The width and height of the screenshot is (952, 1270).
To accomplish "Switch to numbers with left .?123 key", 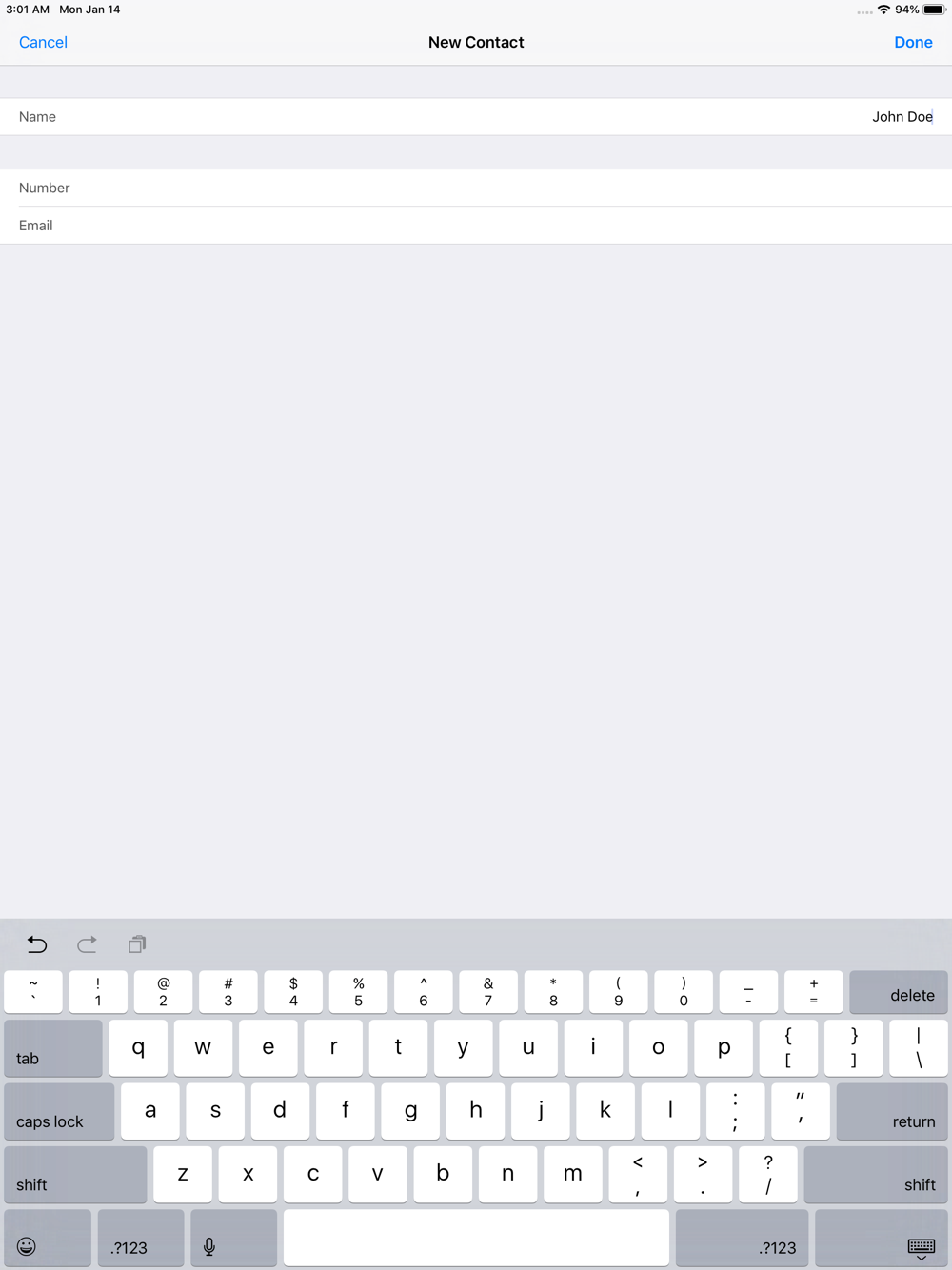I will coord(141,1239).
